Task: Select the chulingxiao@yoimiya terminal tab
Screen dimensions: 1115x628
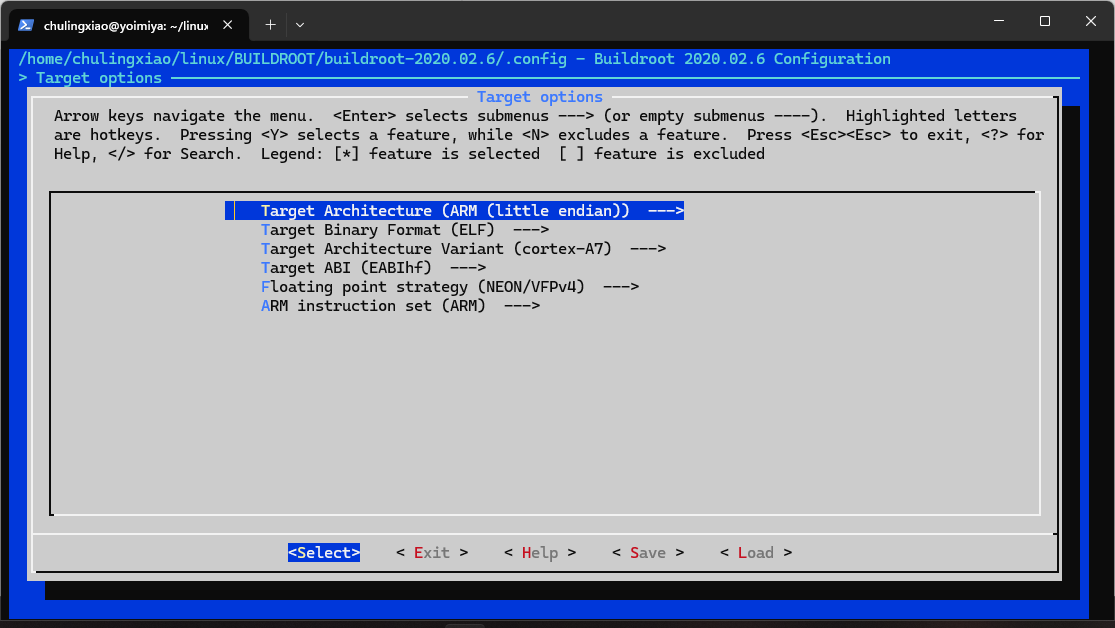Action: pos(128,26)
